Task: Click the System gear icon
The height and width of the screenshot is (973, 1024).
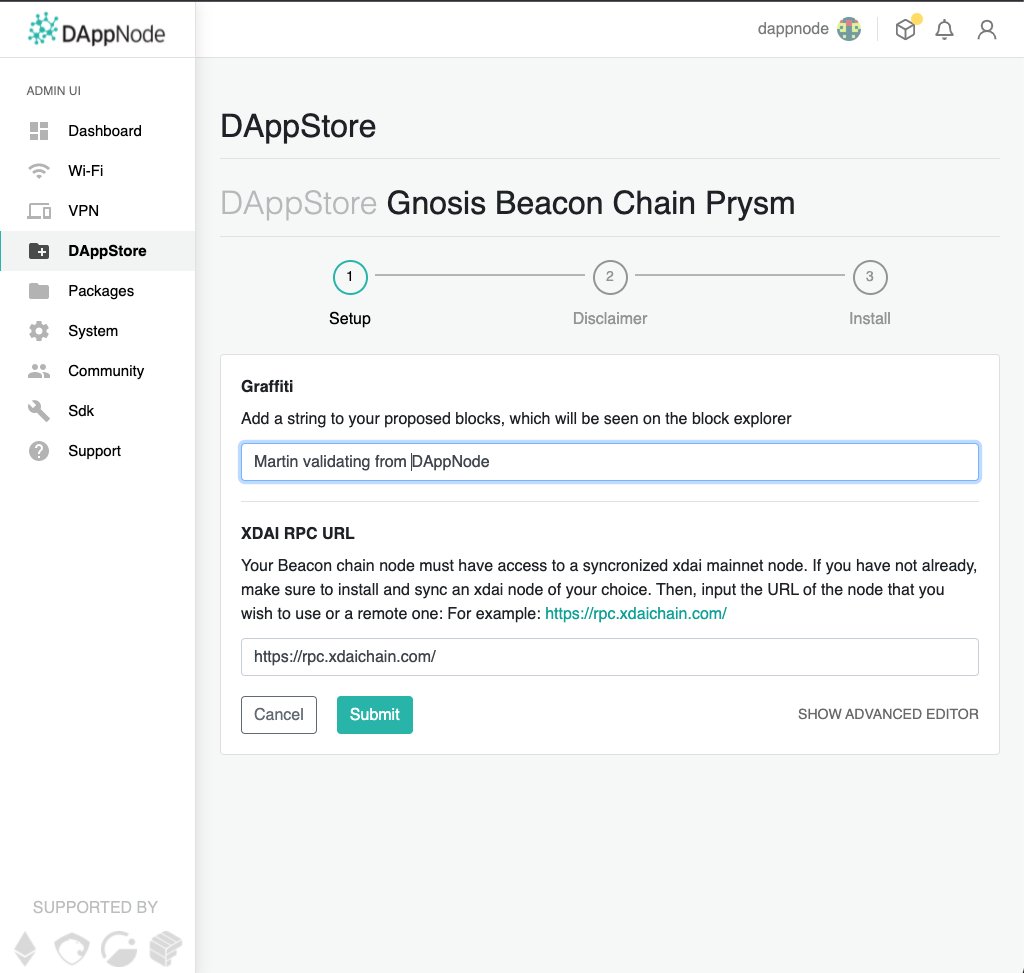Action: pyautogui.click(x=39, y=331)
